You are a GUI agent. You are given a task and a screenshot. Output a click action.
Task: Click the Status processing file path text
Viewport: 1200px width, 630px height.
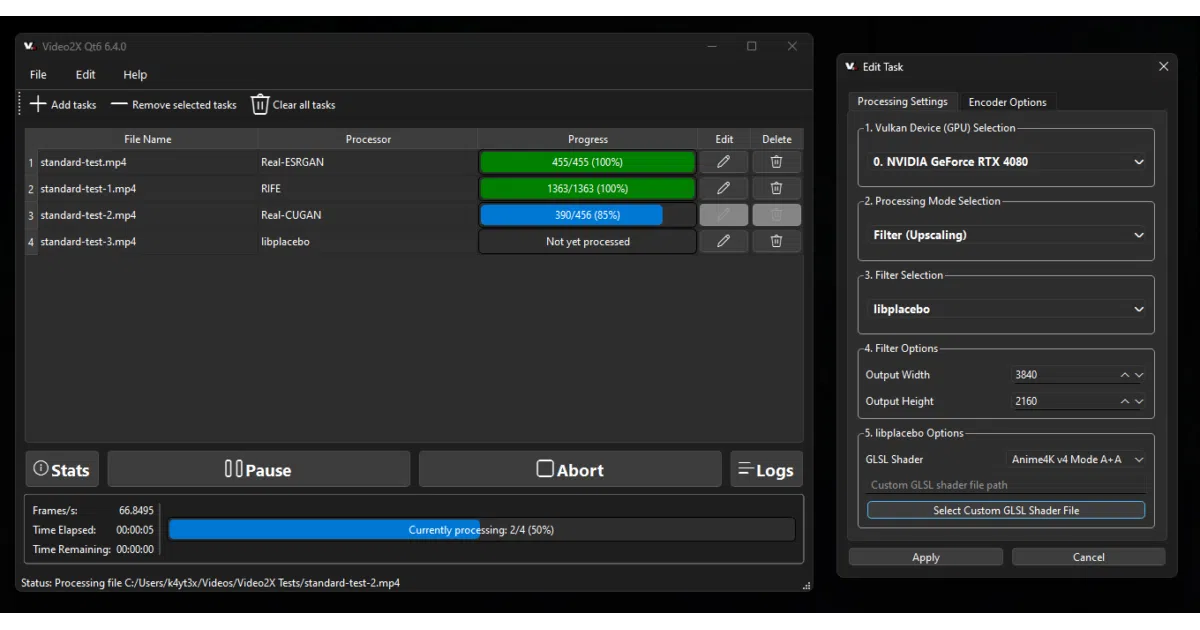(210, 582)
